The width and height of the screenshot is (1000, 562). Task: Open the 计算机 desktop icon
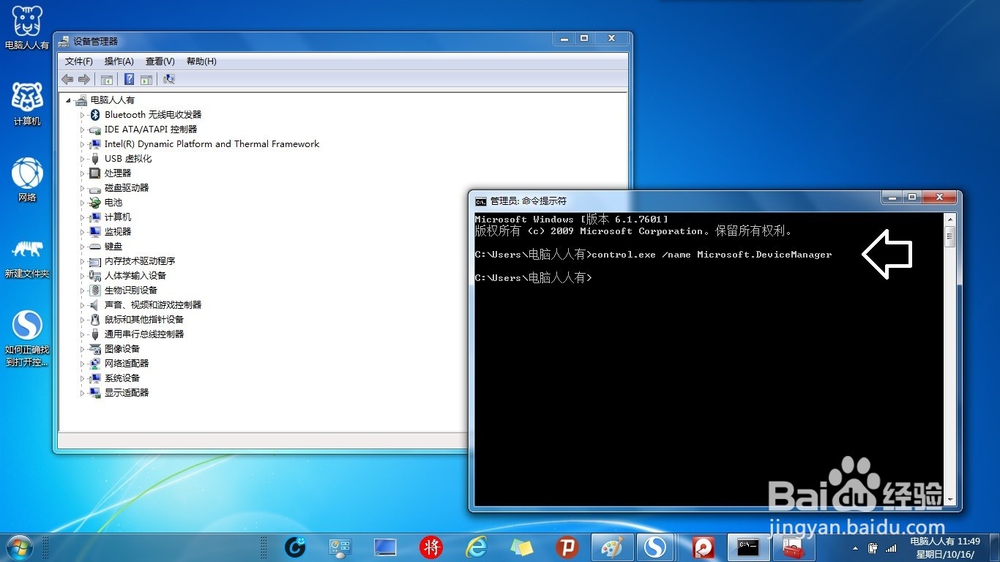[27, 103]
